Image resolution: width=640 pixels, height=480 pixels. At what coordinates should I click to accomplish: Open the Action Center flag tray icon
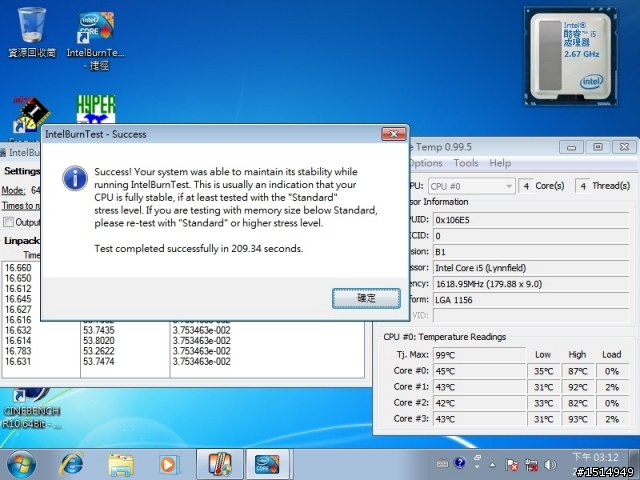(x=511, y=464)
